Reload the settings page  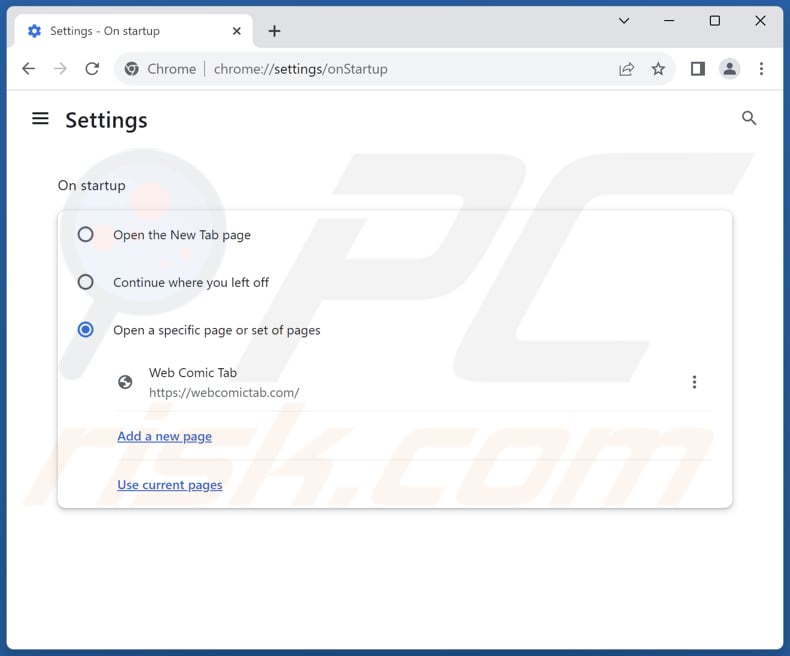[92, 69]
